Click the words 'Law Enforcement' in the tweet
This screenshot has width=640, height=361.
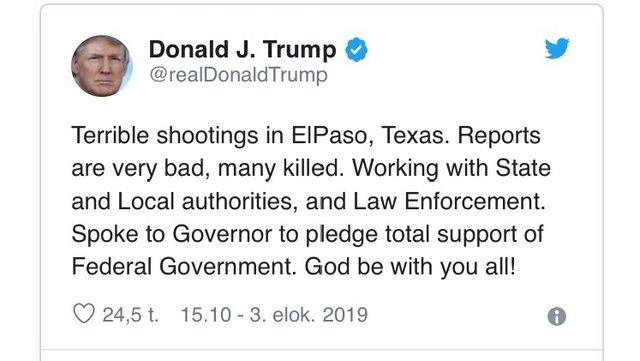tap(449, 201)
